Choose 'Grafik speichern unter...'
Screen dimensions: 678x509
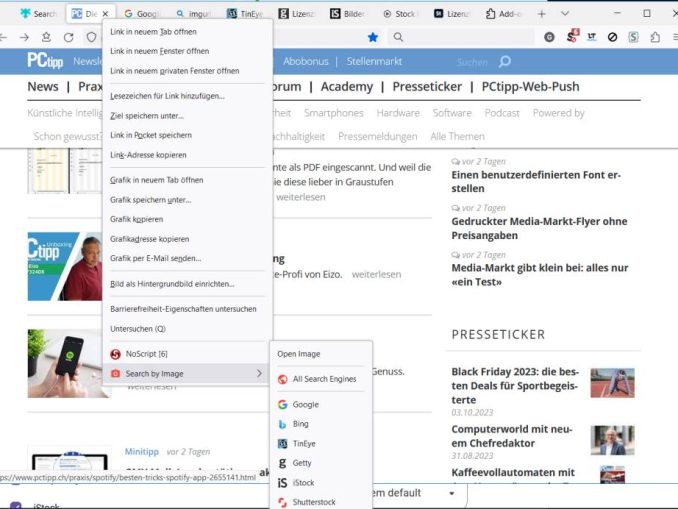coord(188,200)
